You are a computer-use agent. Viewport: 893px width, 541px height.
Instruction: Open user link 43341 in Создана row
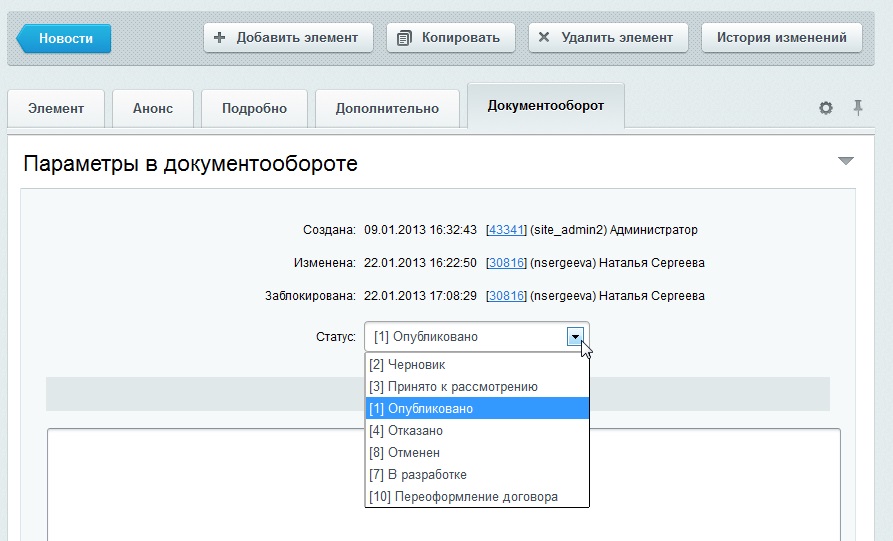pyautogui.click(x=506, y=229)
